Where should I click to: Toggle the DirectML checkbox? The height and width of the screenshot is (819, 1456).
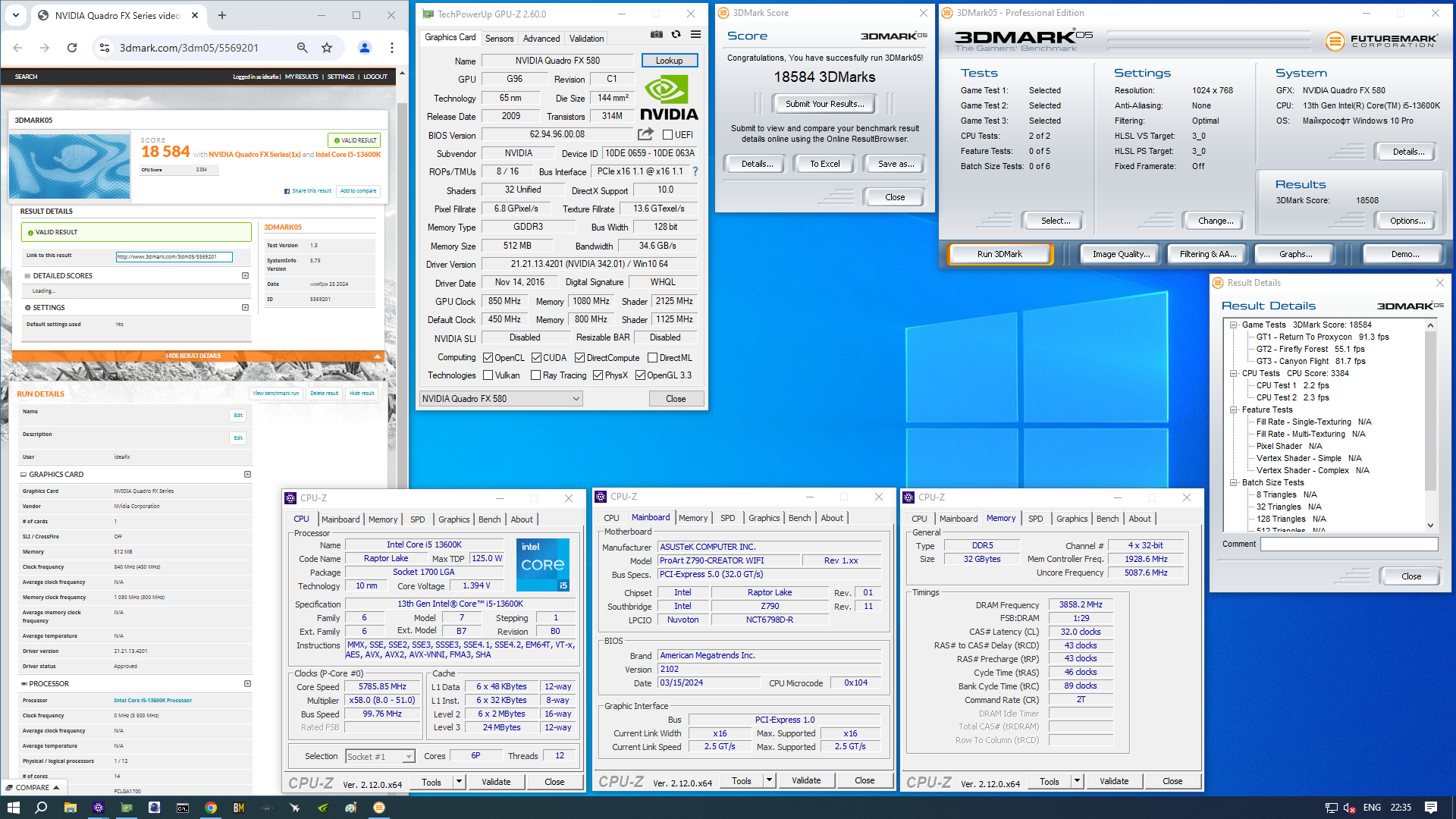pos(652,358)
